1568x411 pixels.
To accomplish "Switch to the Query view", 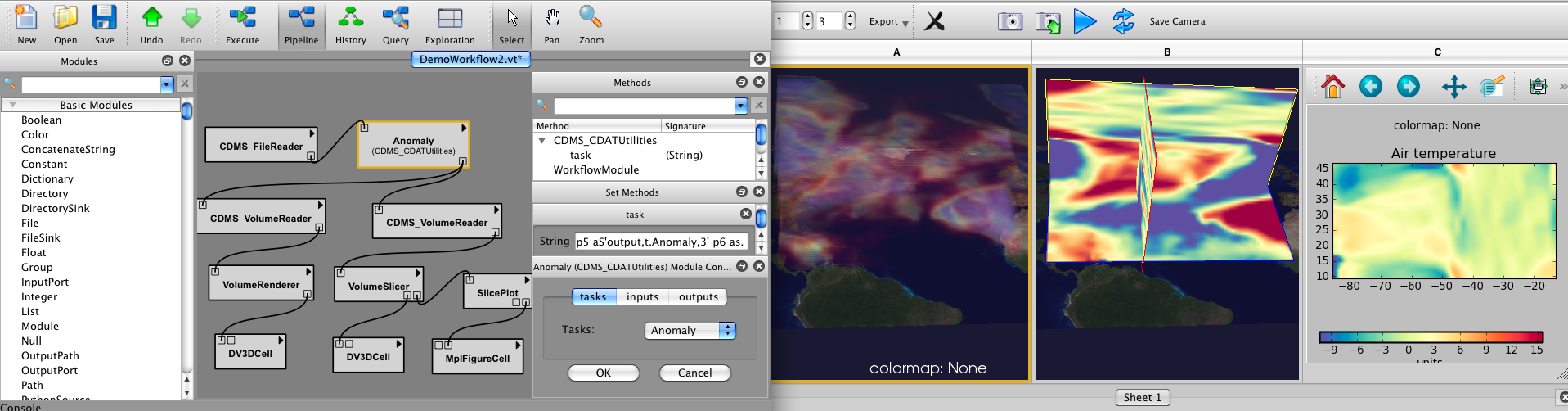I will [x=395, y=25].
